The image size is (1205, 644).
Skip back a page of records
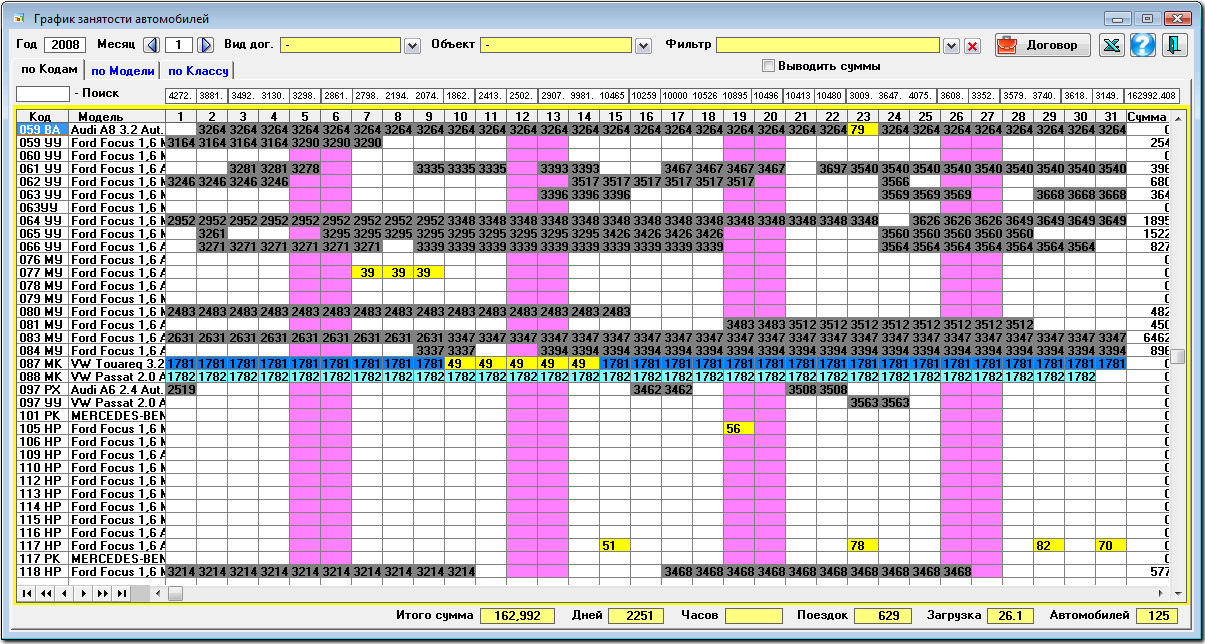[46, 593]
